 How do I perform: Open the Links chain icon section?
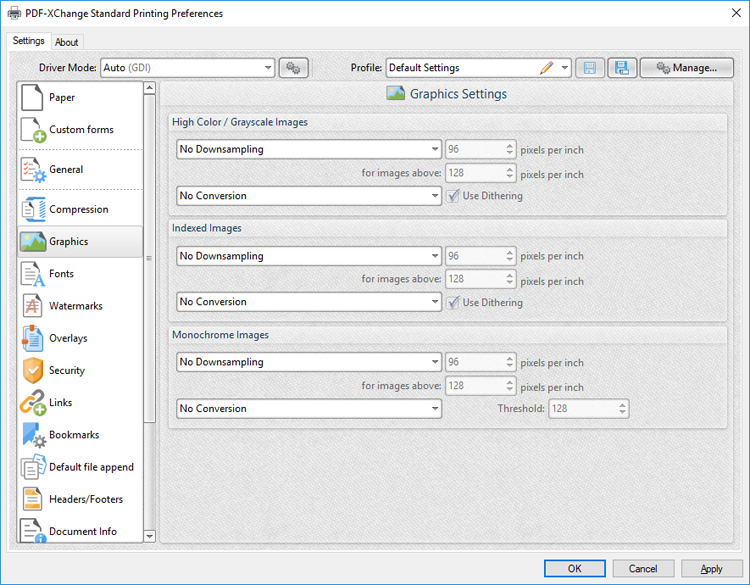pos(33,402)
